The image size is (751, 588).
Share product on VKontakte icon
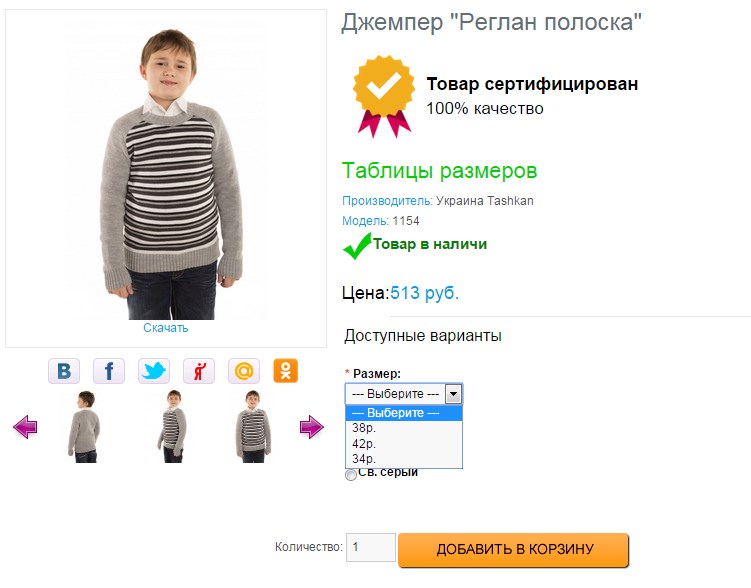click(64, 371)
